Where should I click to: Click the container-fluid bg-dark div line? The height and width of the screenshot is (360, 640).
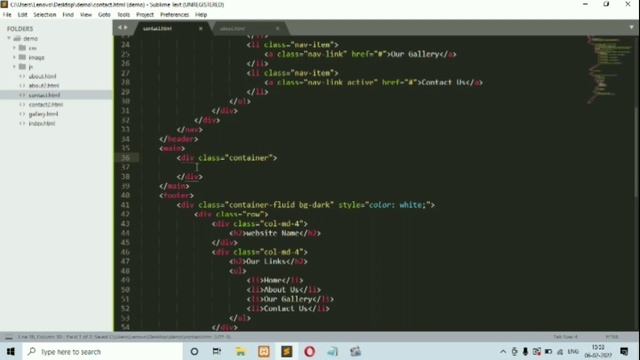coord(306,205)
